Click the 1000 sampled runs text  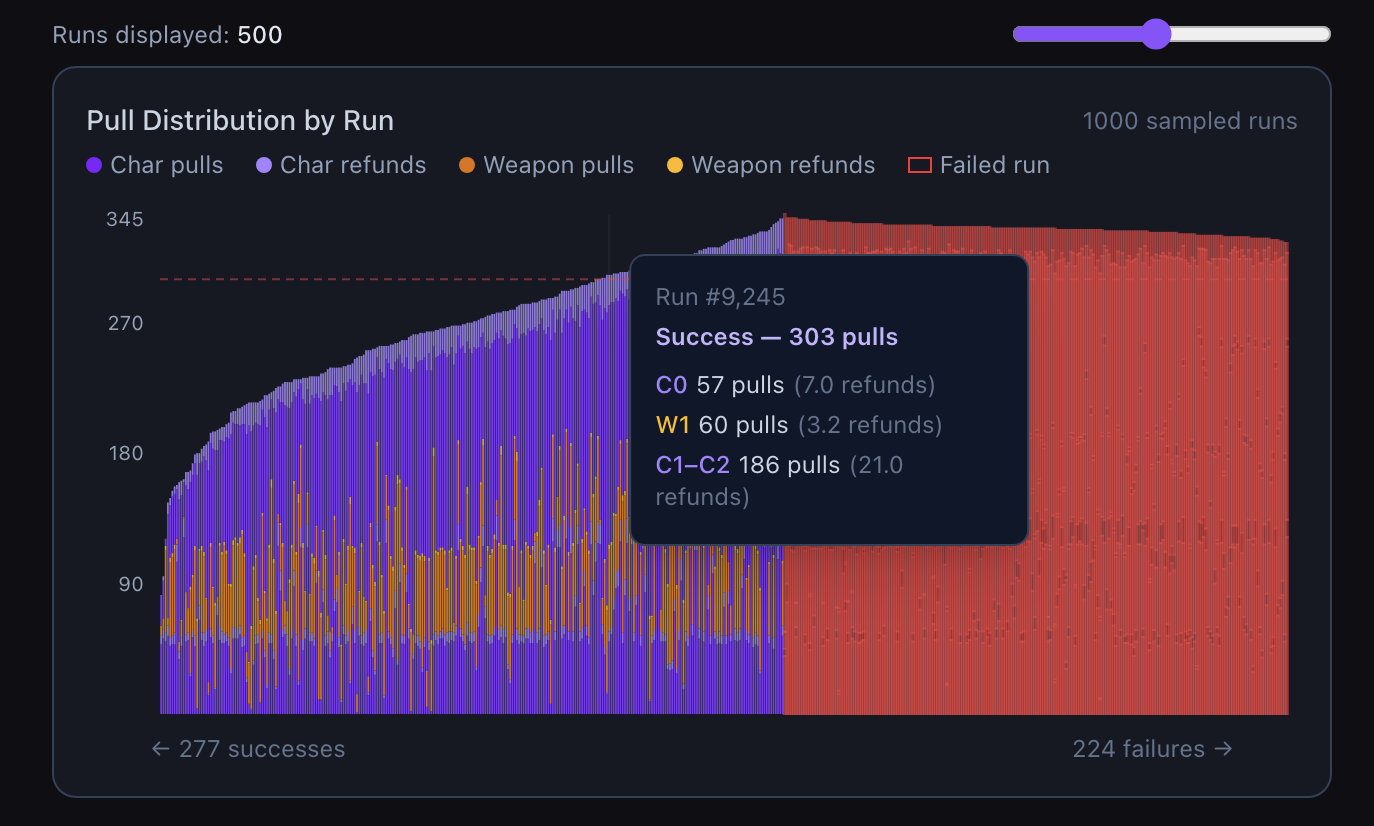1190,122
